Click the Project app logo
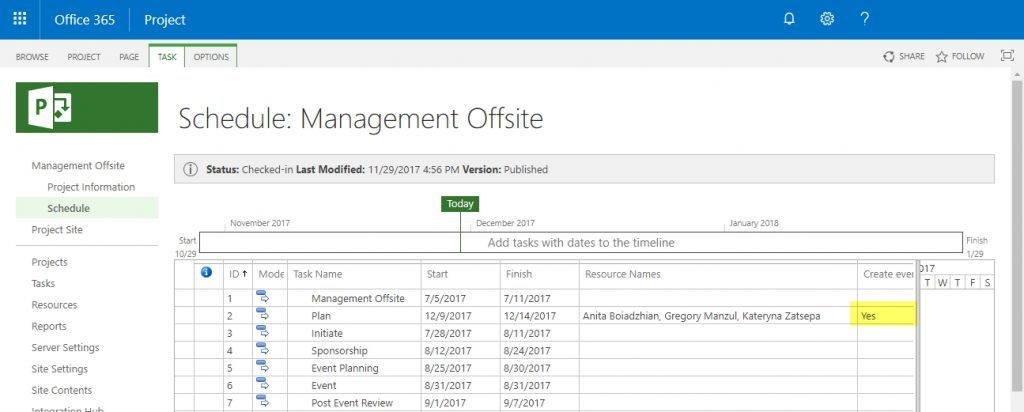1024x412 pixels. (x=87, y=107)
